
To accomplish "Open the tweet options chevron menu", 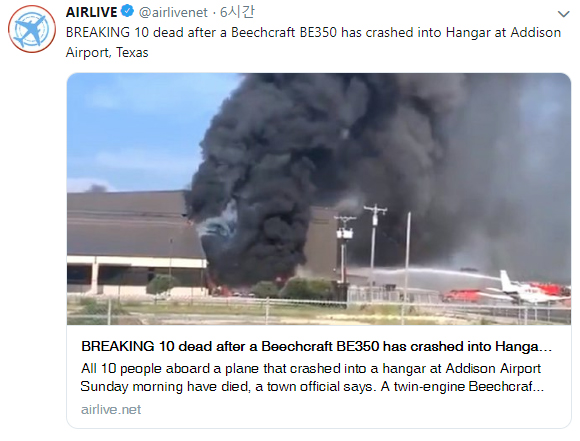I will 563,14.
